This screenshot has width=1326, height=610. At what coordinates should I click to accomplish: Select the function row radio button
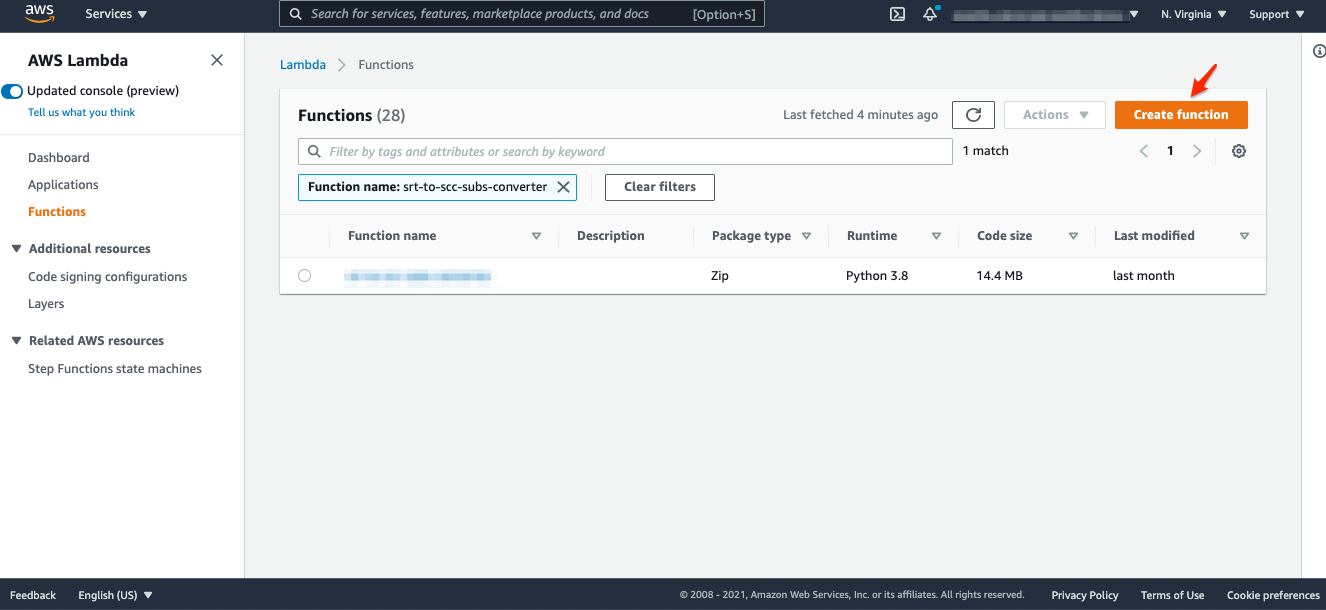click(x=304, y=275)
